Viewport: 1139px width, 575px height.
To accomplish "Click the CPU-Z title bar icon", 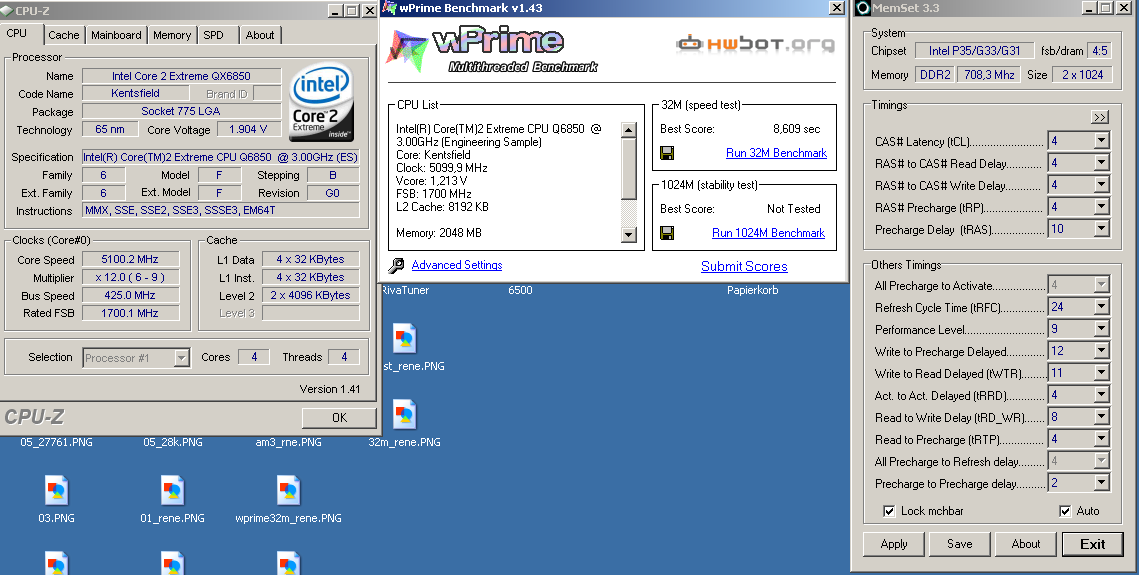I will [7, 10].
